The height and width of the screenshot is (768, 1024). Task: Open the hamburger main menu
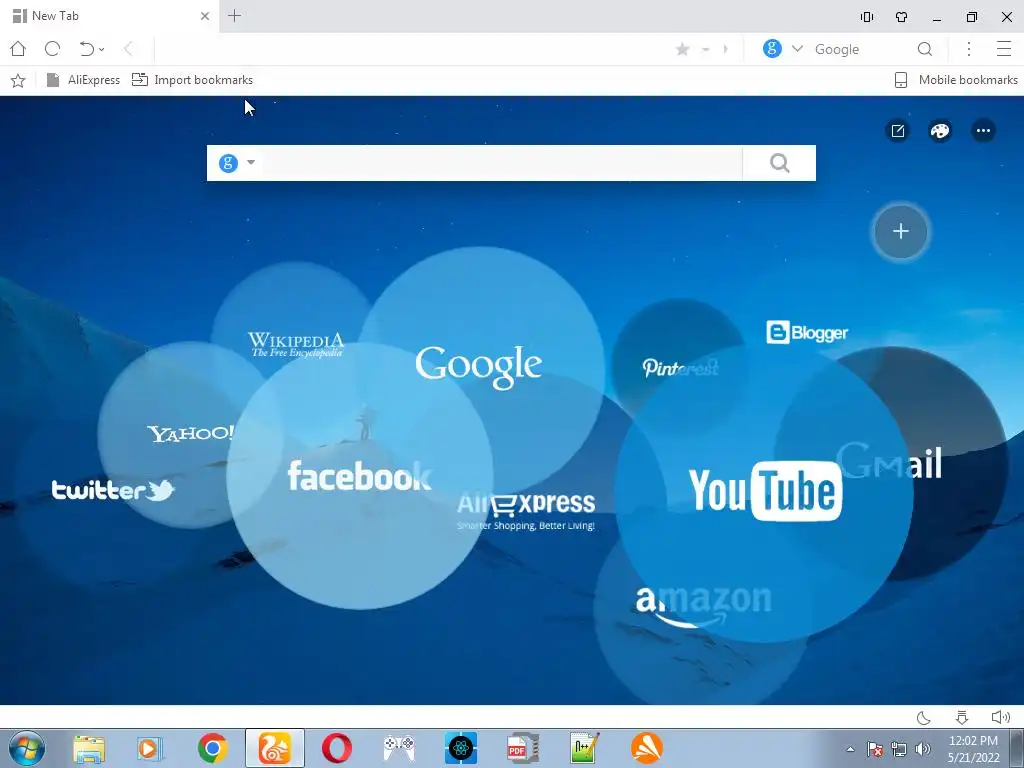coord(1004,49)
